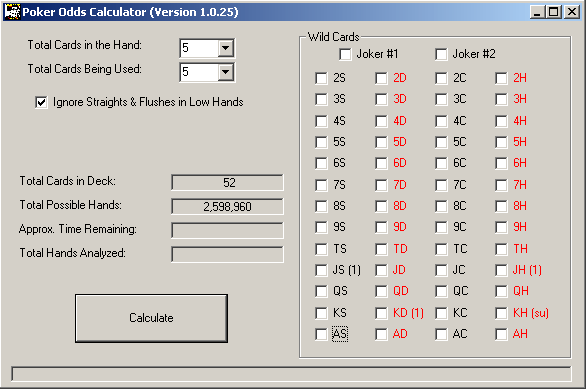Enable the Joker #2 wild card
Viewport: 586px width, 389px height.
point(441,55)
